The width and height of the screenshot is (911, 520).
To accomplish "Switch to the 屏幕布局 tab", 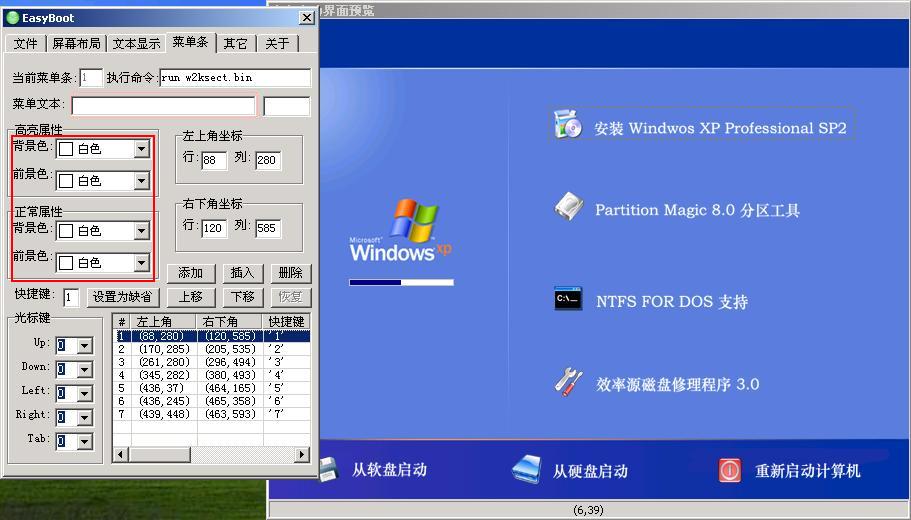I will tap(76, 44).
